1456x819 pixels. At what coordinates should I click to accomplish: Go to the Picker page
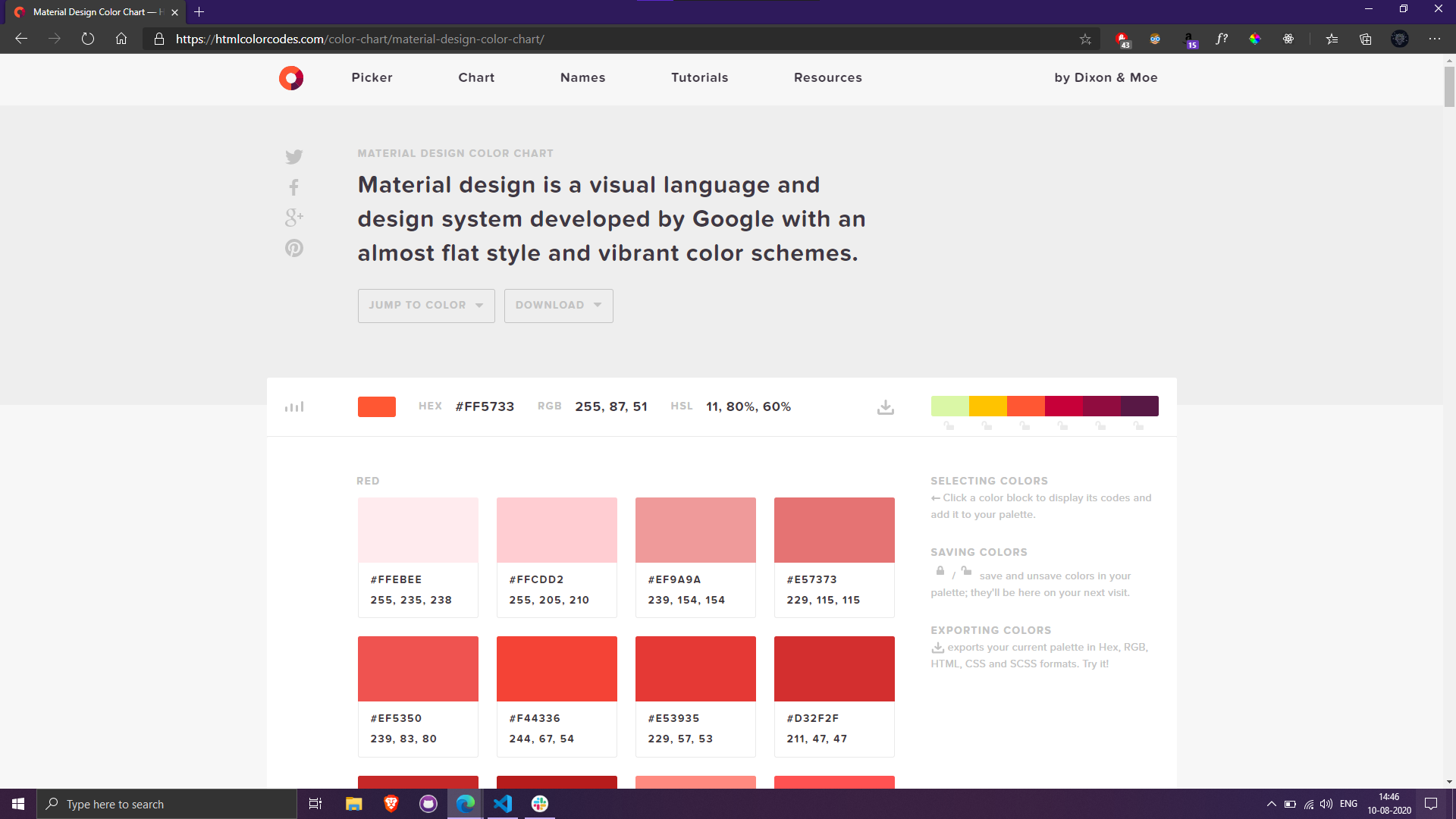372,77
